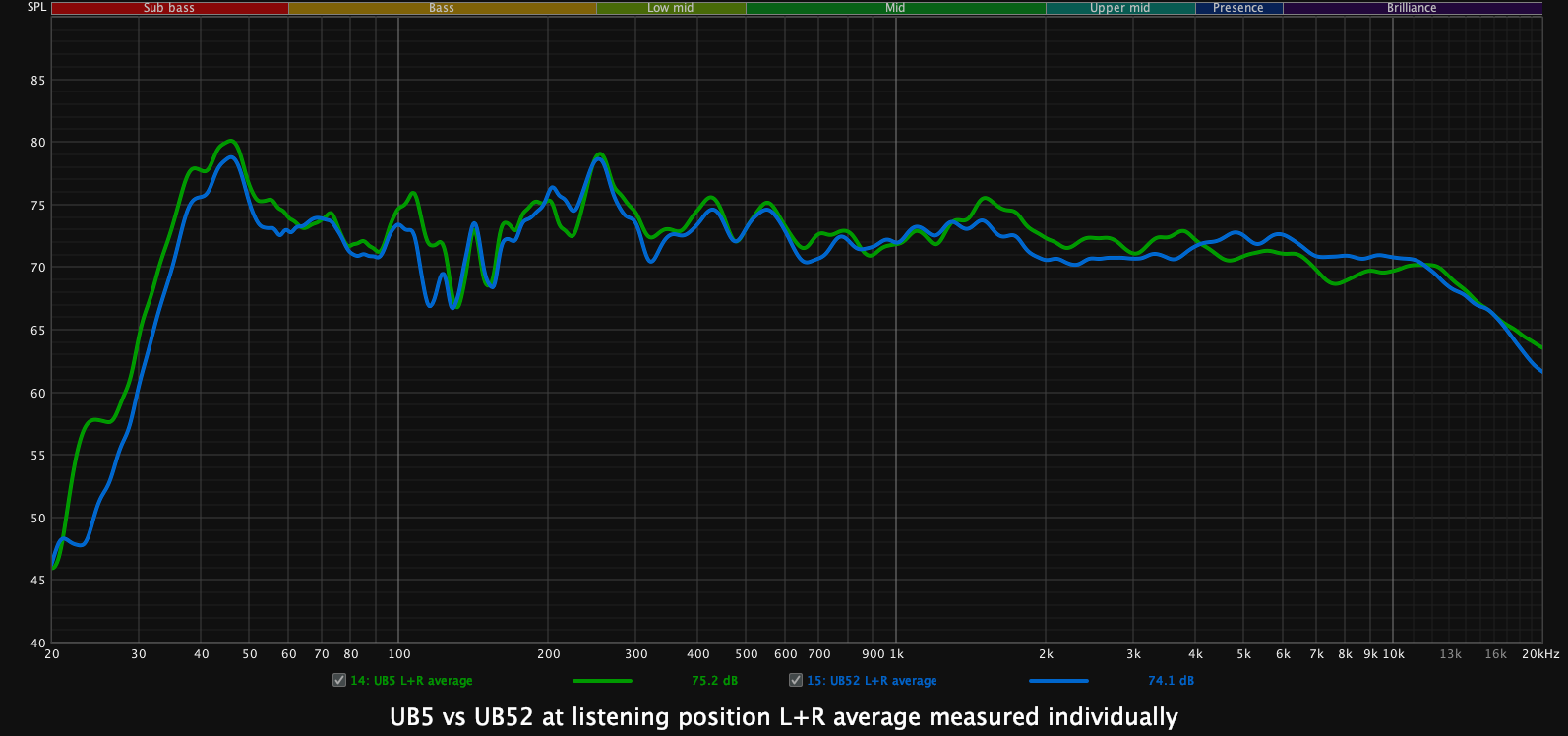The image size is (1568, 736).
Task: Click the Brilliance frequency band
Action: pos(1413,8)
